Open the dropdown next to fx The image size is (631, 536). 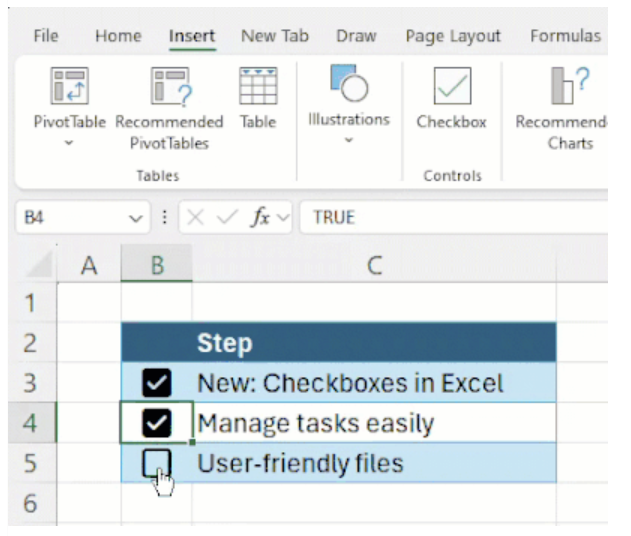click(283, 218)
